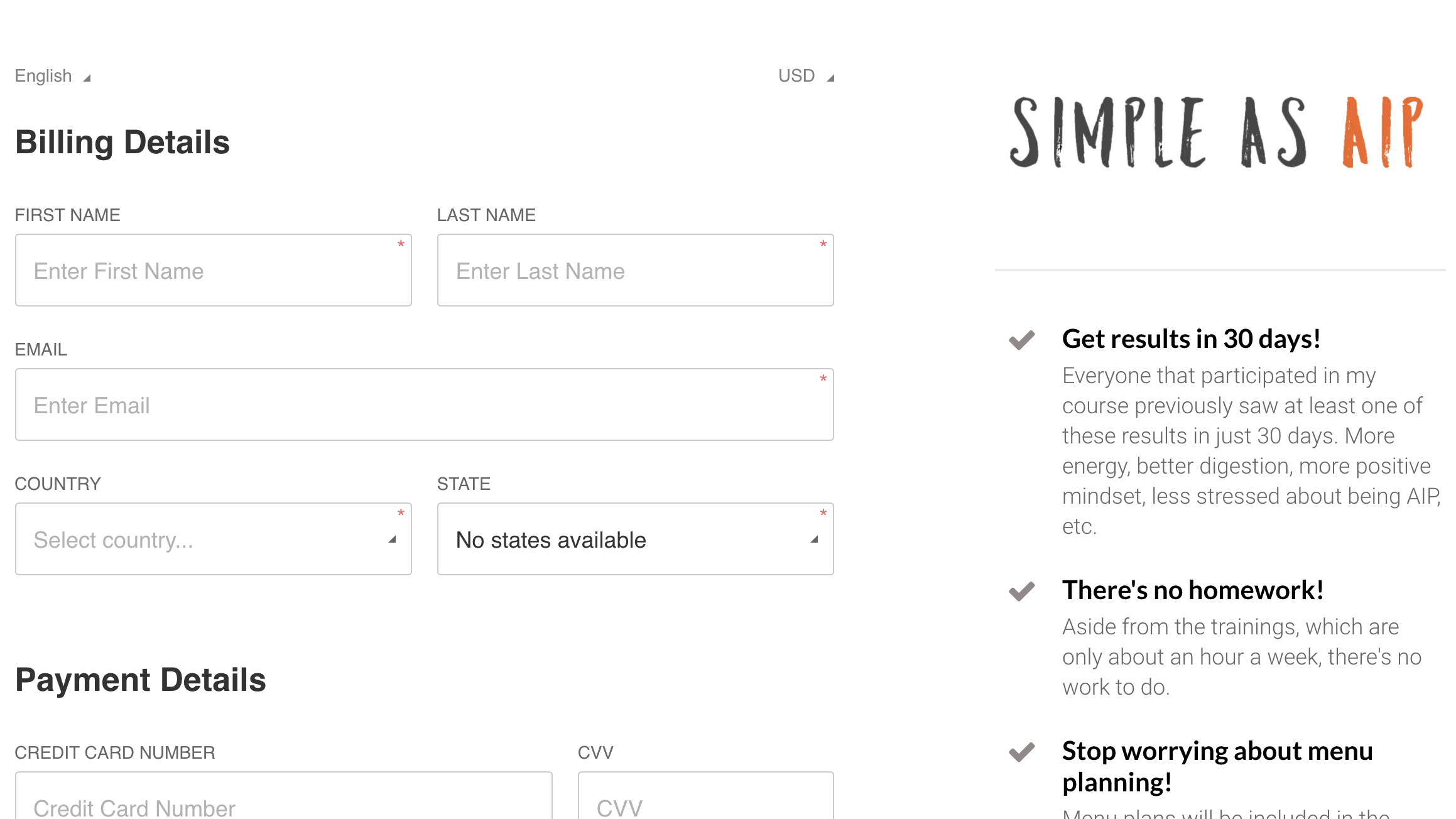Click into the Enter Email field
Viewport: 1456px width, 819px height.
pyautogui.click(x=425, y=405)
